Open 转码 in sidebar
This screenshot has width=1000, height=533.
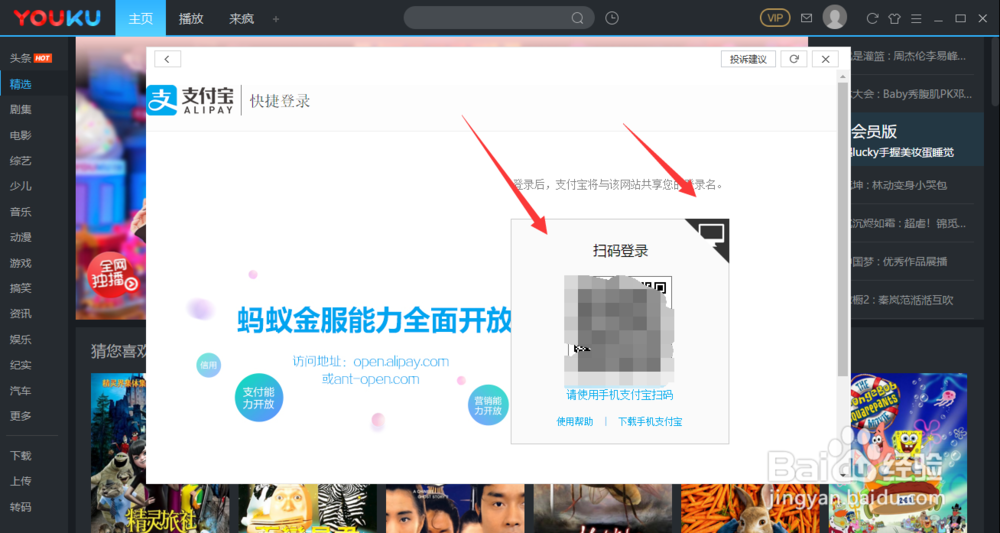click(21, 507)
